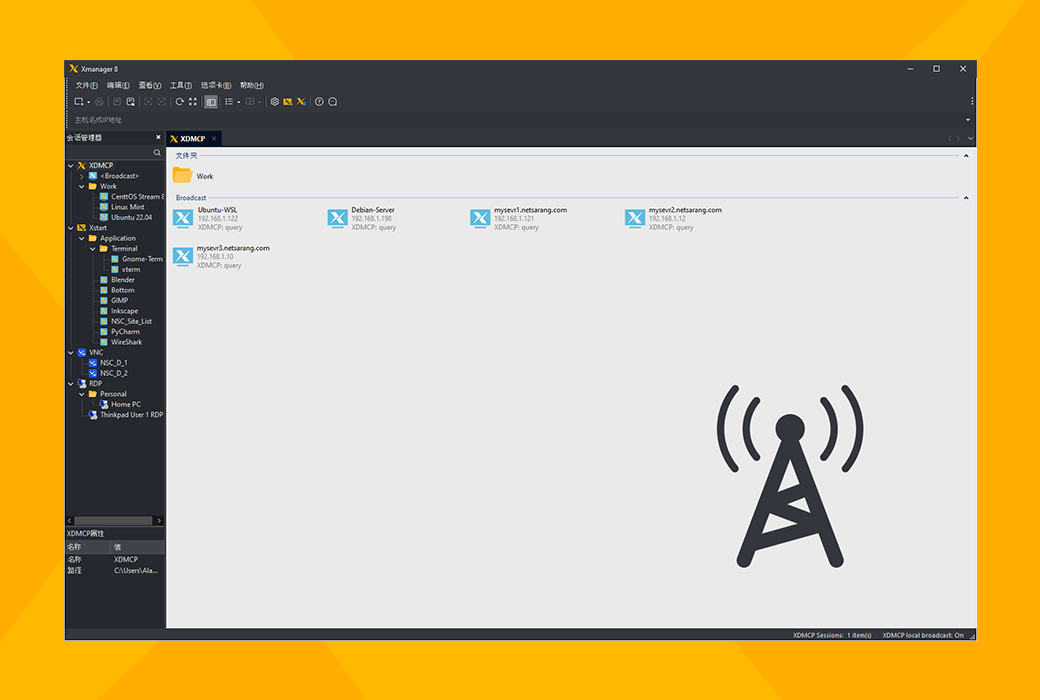Open the Debian-Server session icon

337,218
